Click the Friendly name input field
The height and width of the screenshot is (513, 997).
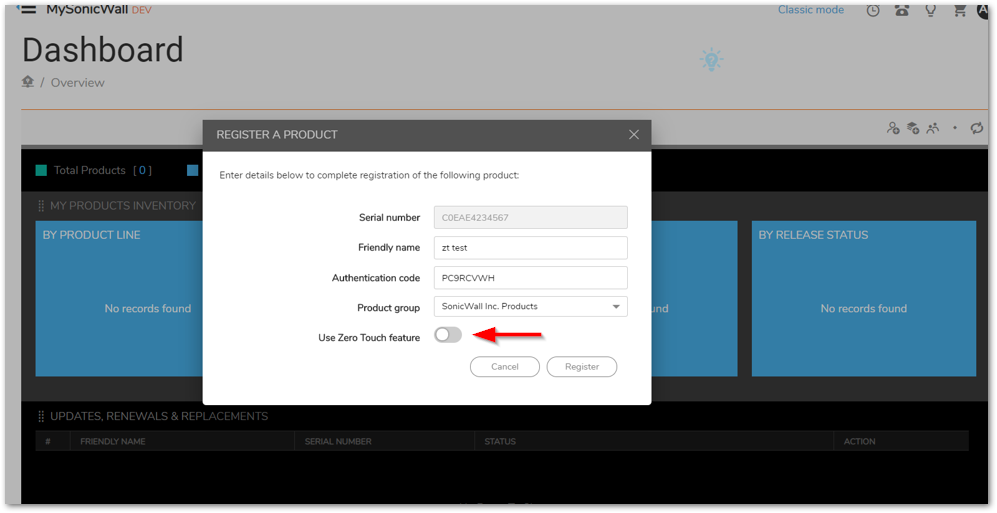point(530,248)
